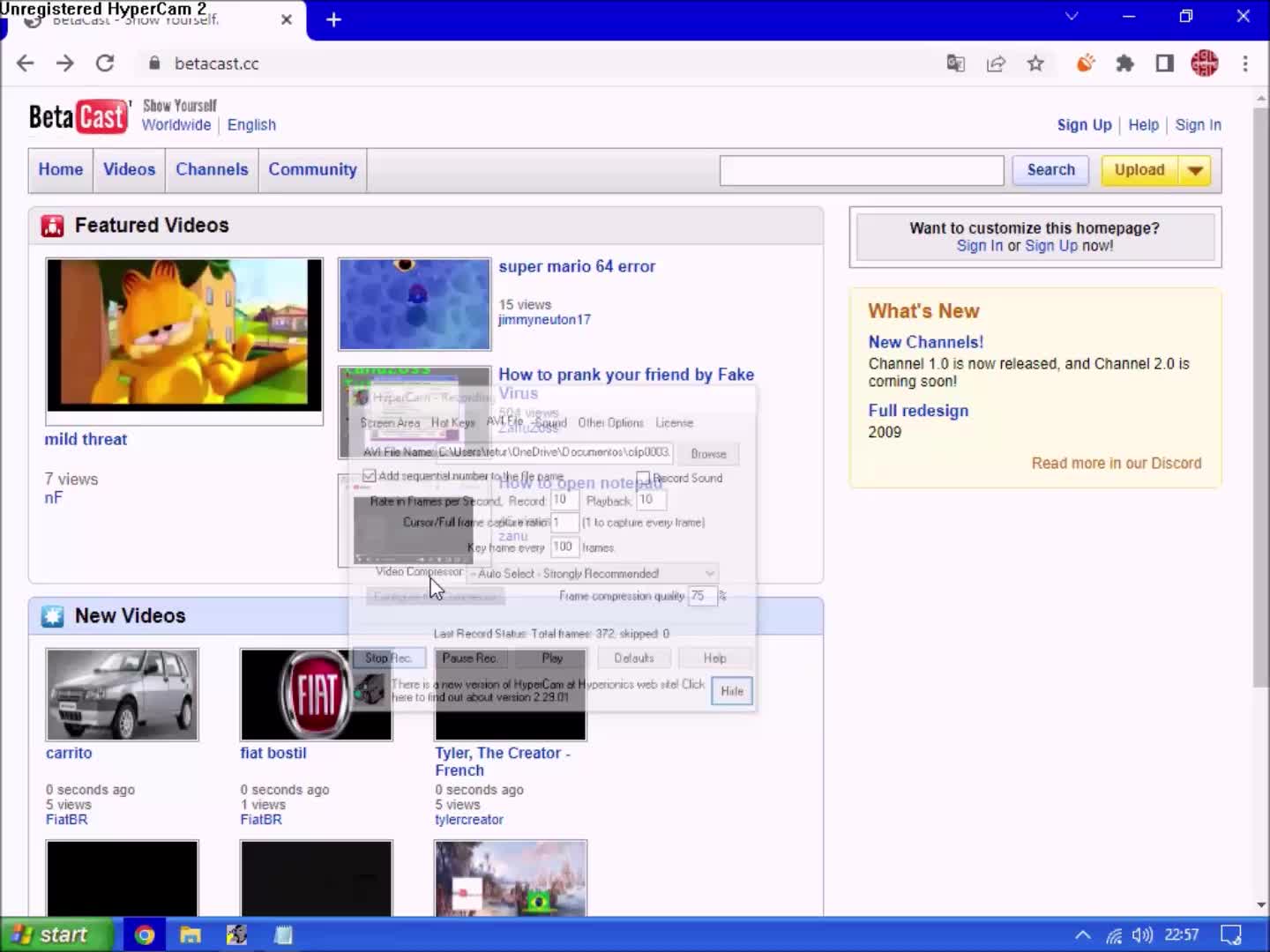Image resolution: width=1270 pixels, height=952 pixels.
Task: Expand the Upload dropdown arrow
Action: [1196, 170]
